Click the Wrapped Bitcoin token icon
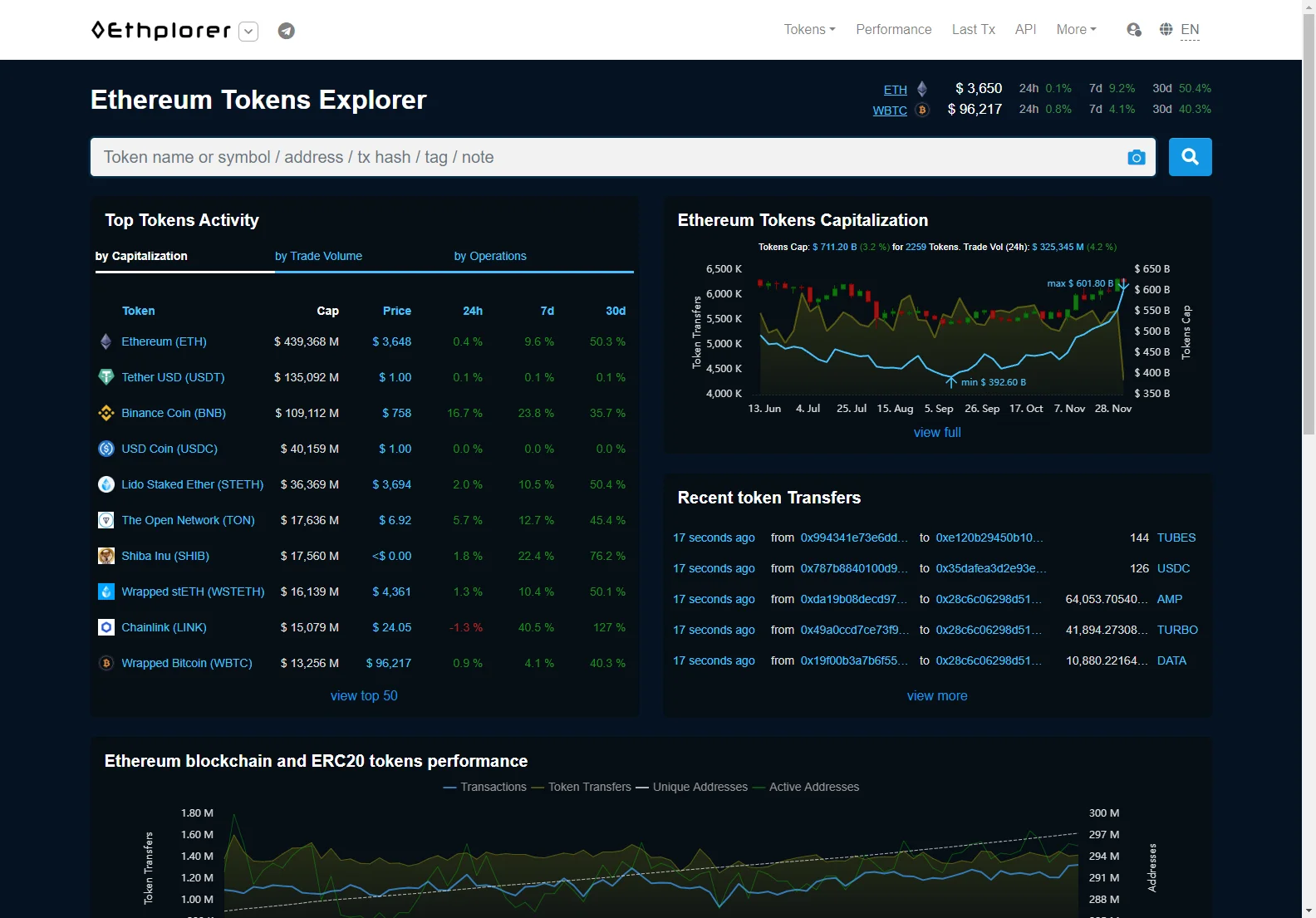This screenshot has height=918, width=1316. click(x=106, y=663)
